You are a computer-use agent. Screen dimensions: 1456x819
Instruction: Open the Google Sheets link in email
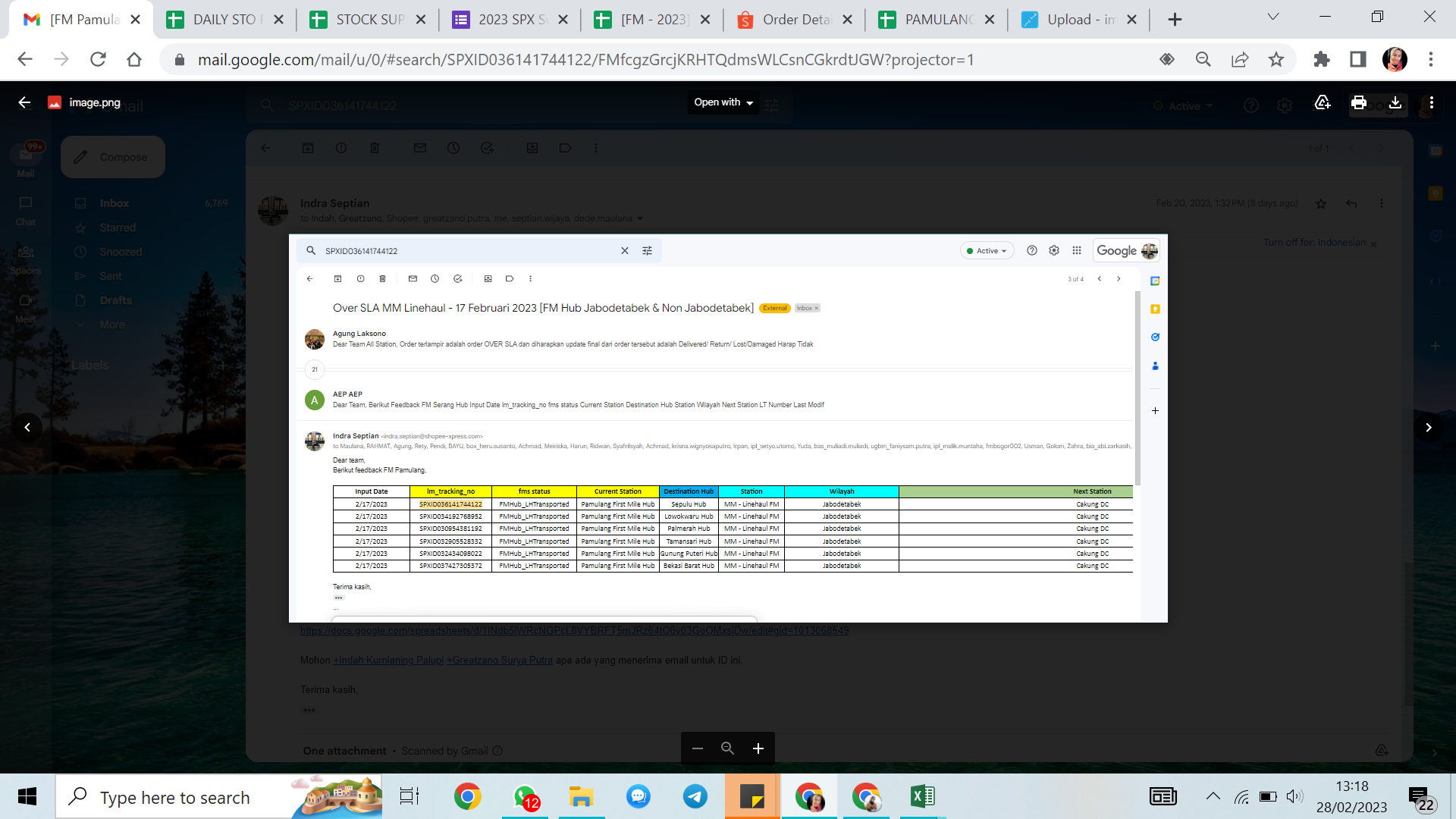(x=574, y=630)
